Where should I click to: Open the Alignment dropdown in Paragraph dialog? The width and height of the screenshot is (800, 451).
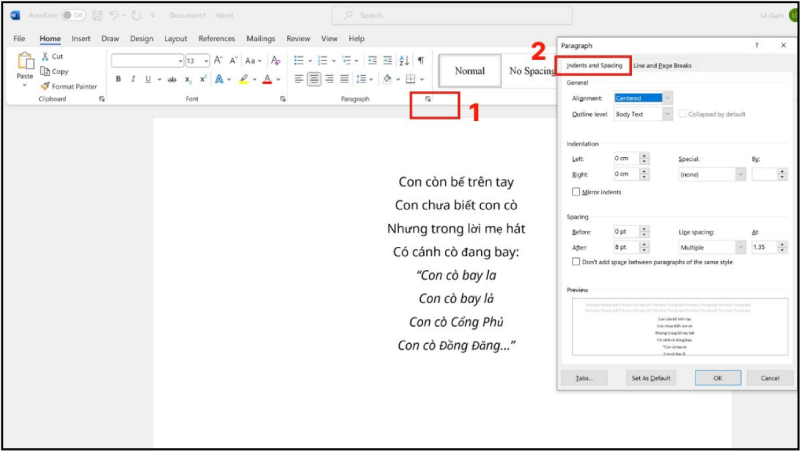[x=667, y=98]
